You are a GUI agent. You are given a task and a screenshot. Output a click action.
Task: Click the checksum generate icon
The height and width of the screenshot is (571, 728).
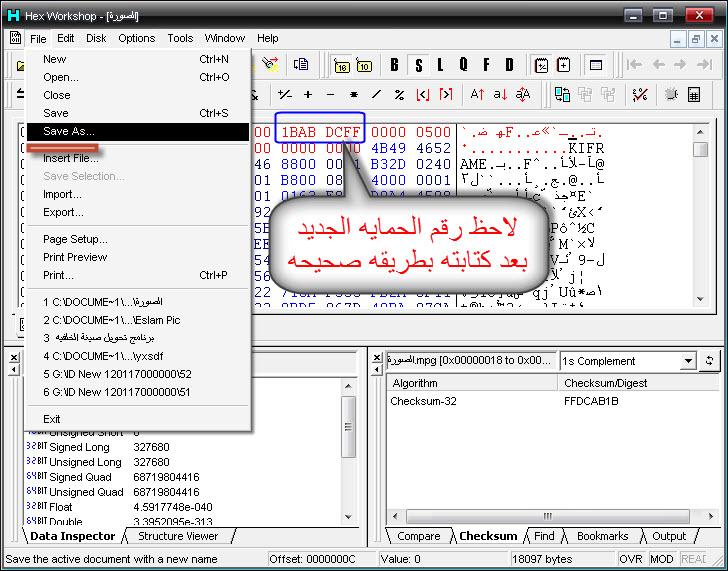tap(640, 95)
